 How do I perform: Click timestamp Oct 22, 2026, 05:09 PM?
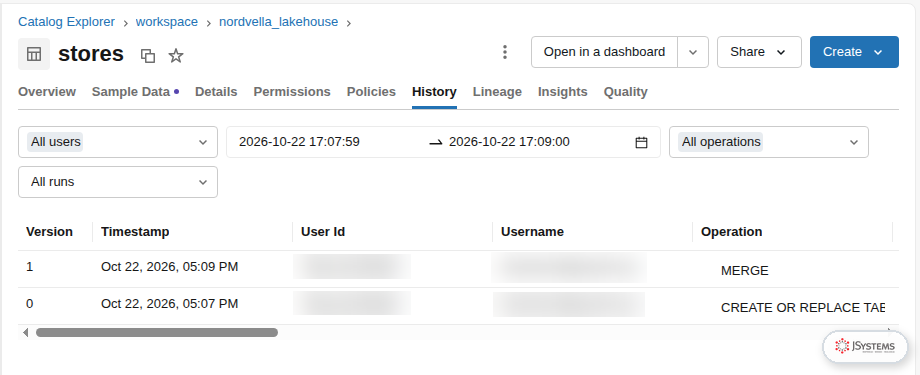pyautogui.click(x=170, y=267)
